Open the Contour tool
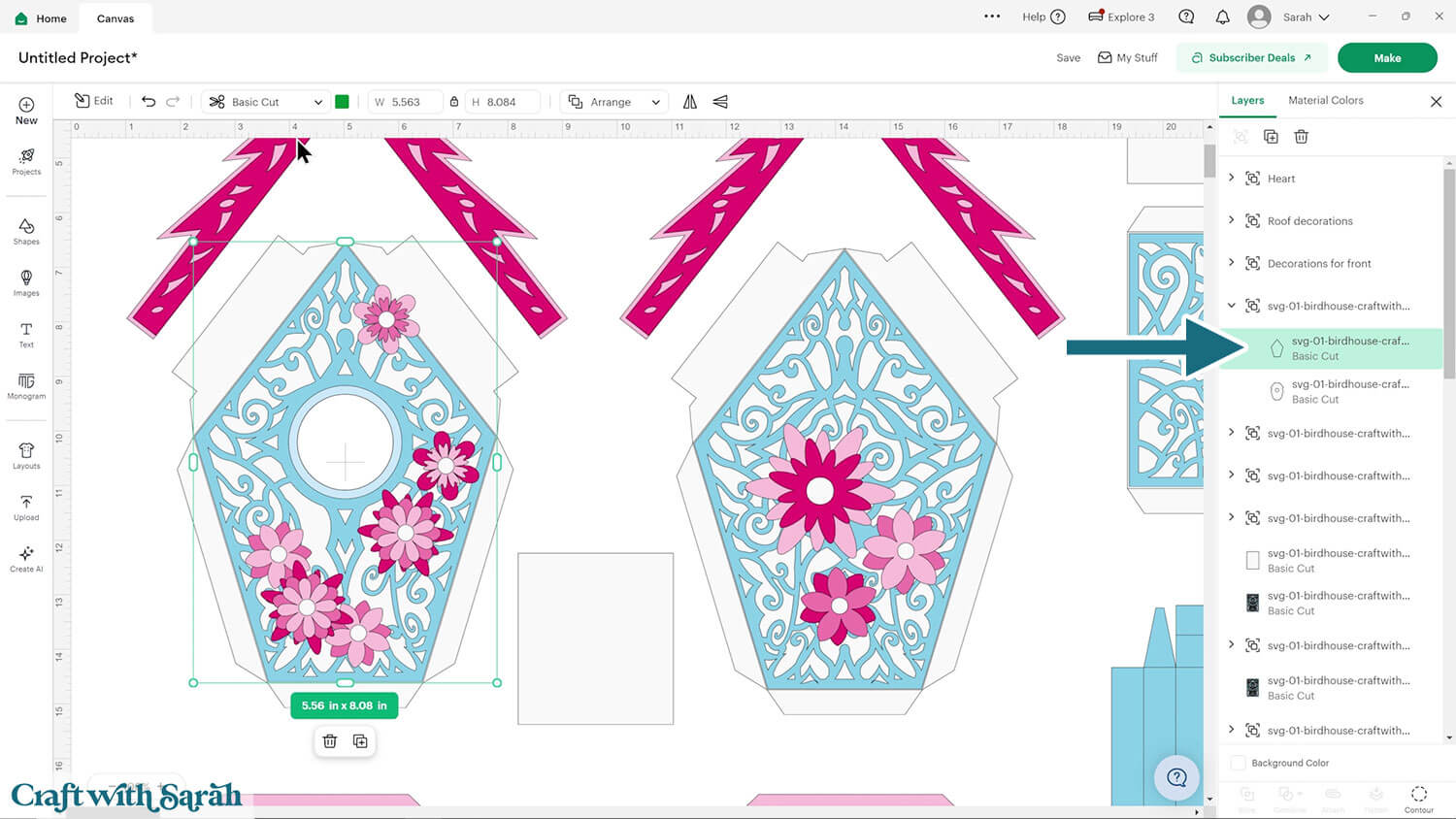Image resolution: width=1456 pixels, height=819 pixels. click(x=1418, y=798)
